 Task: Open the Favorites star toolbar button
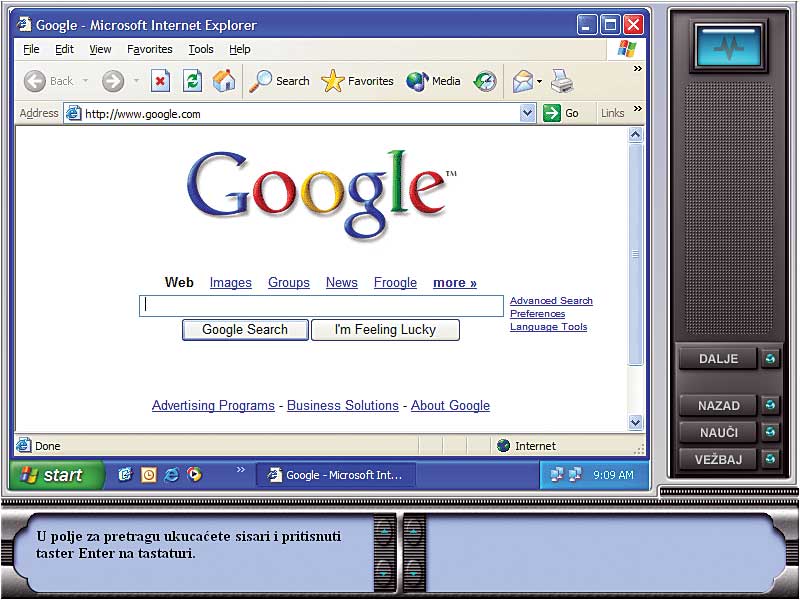[358, 81]
